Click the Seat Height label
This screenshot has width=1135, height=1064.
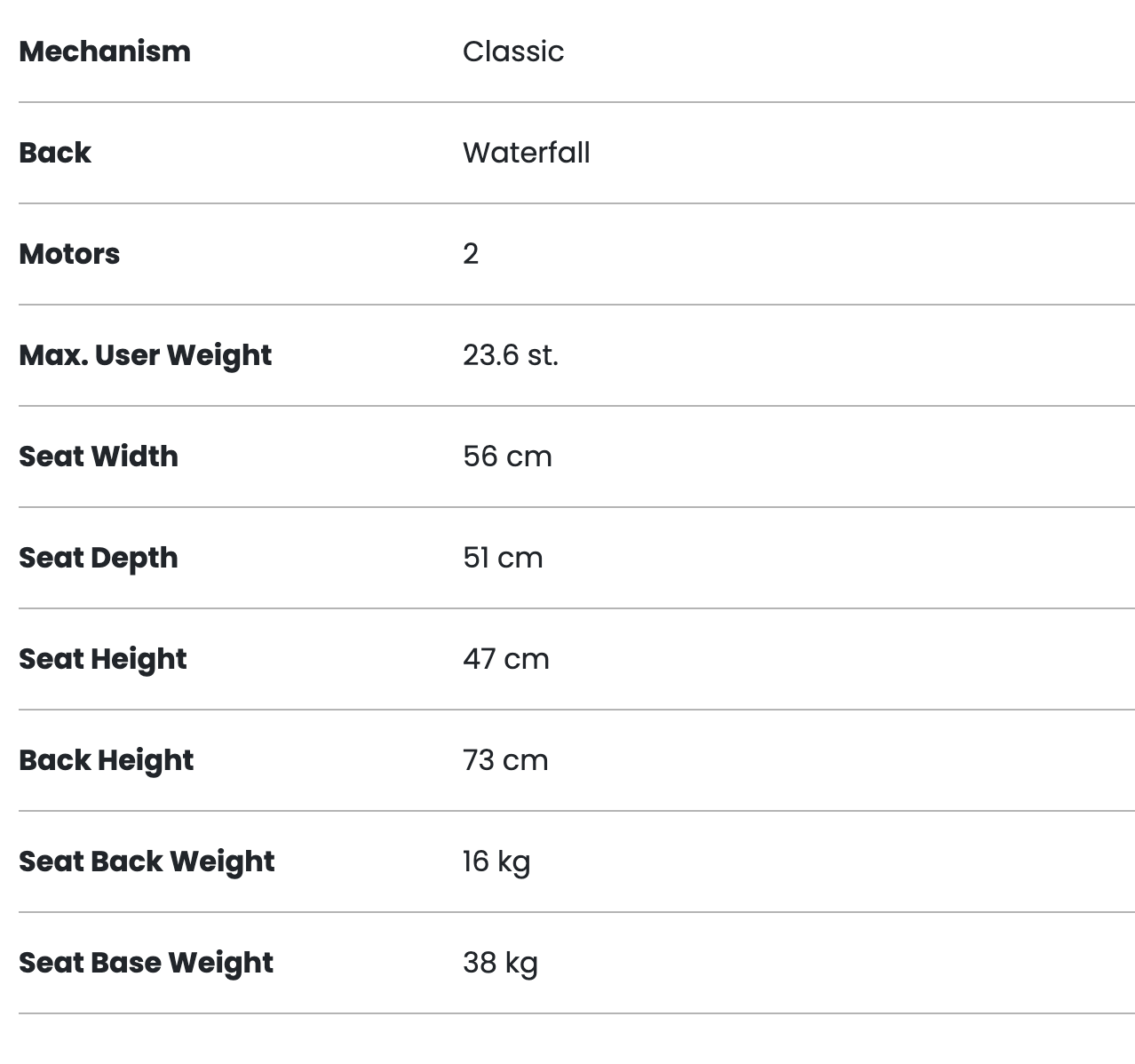[103, 659]
